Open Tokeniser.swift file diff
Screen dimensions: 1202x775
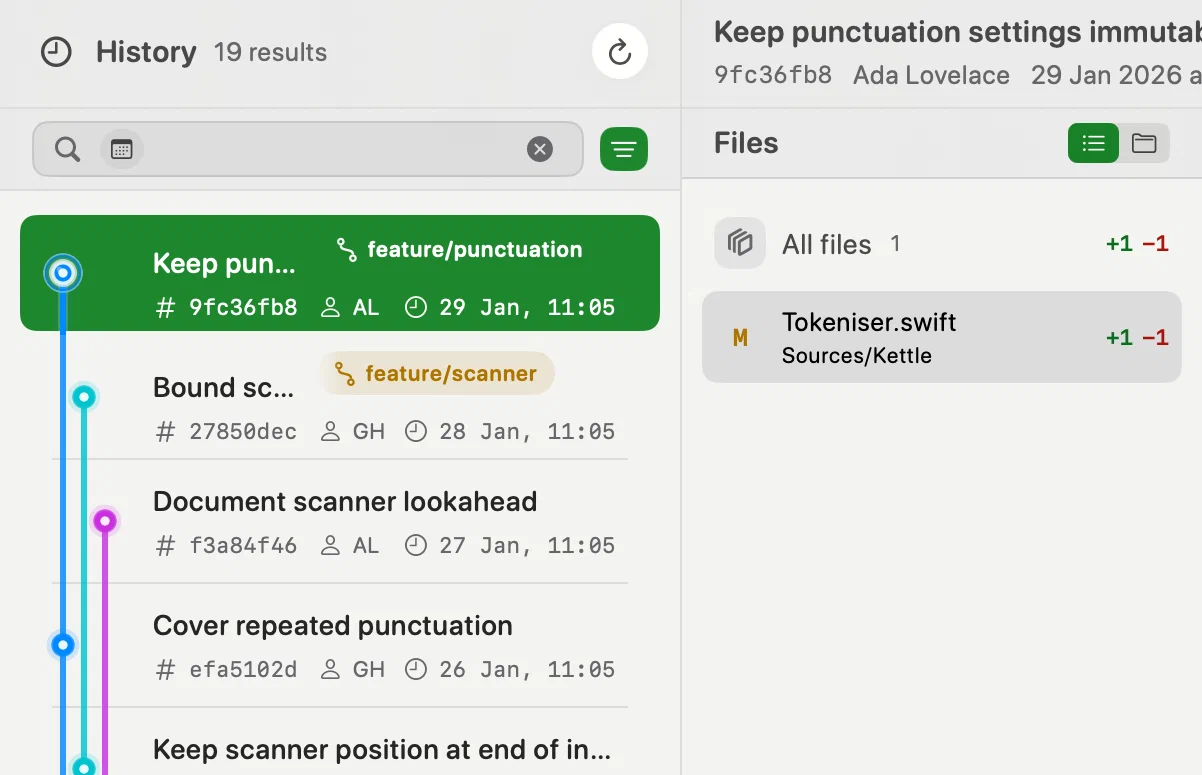click(x=942, y=337)
